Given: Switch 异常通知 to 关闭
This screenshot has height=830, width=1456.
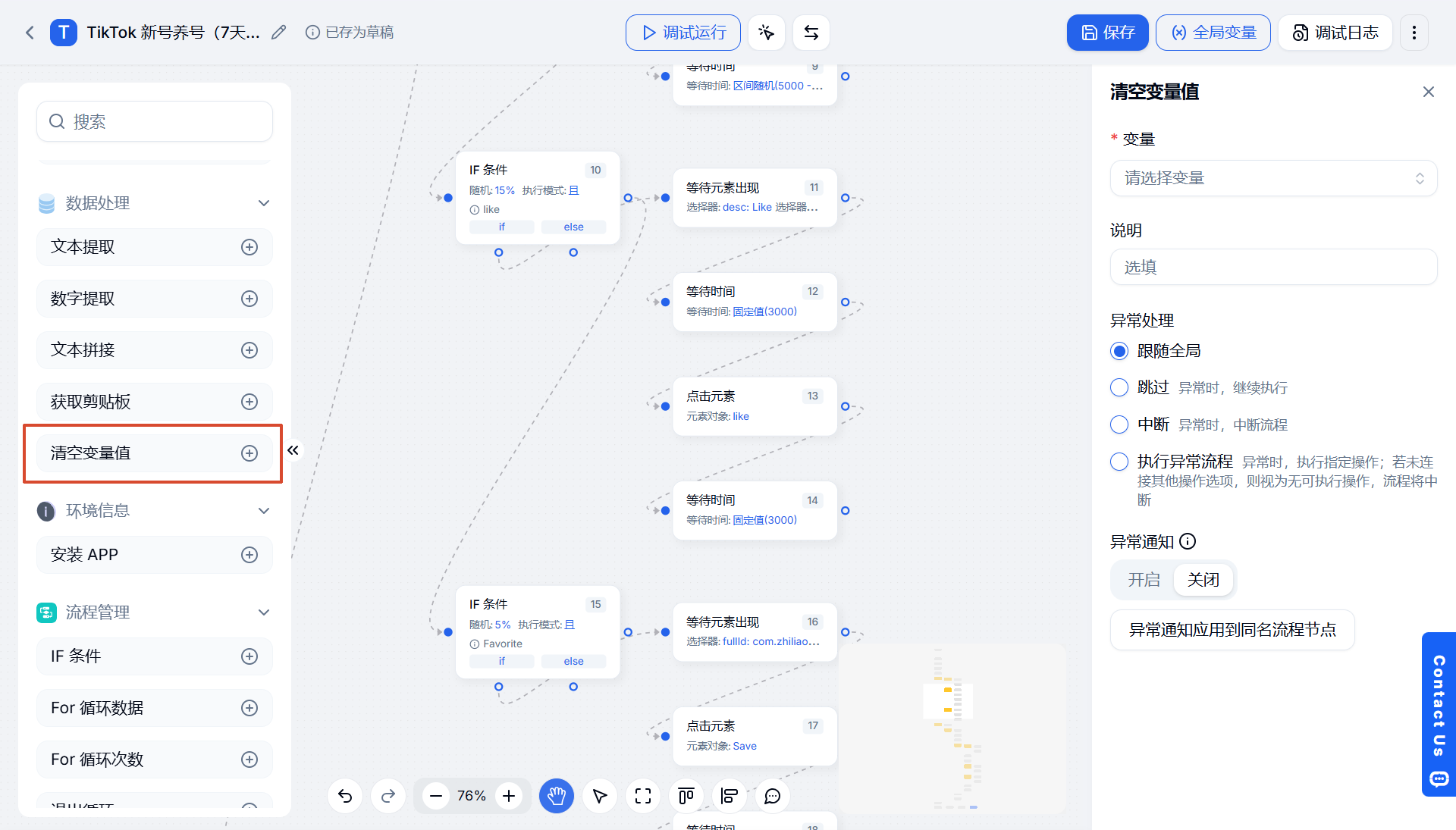Looking at the screenshot, I should [1203, 580].
